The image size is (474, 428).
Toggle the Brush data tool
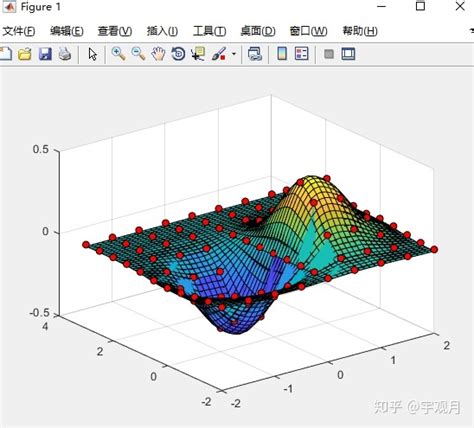click(x=219, y=54)
